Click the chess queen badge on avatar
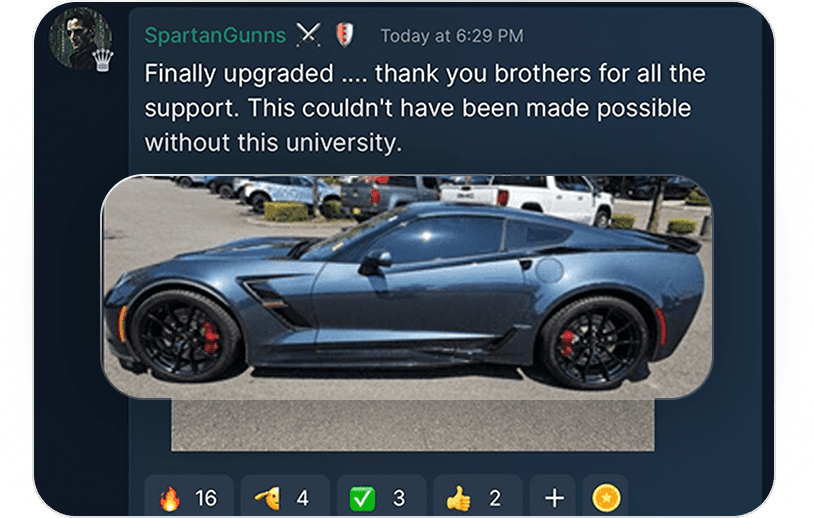The height and width of the screenshot is (518, 814). pos(103,60)
